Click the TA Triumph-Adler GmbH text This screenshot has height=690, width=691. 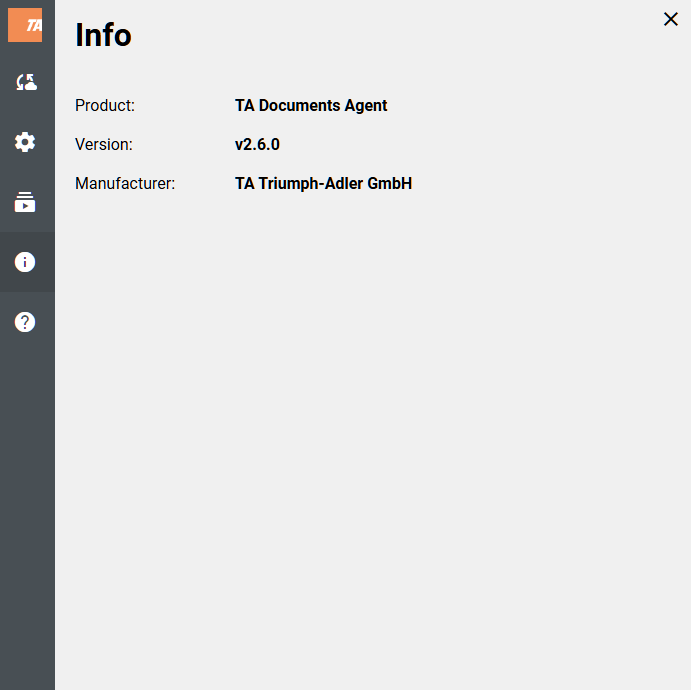(323, 183)
